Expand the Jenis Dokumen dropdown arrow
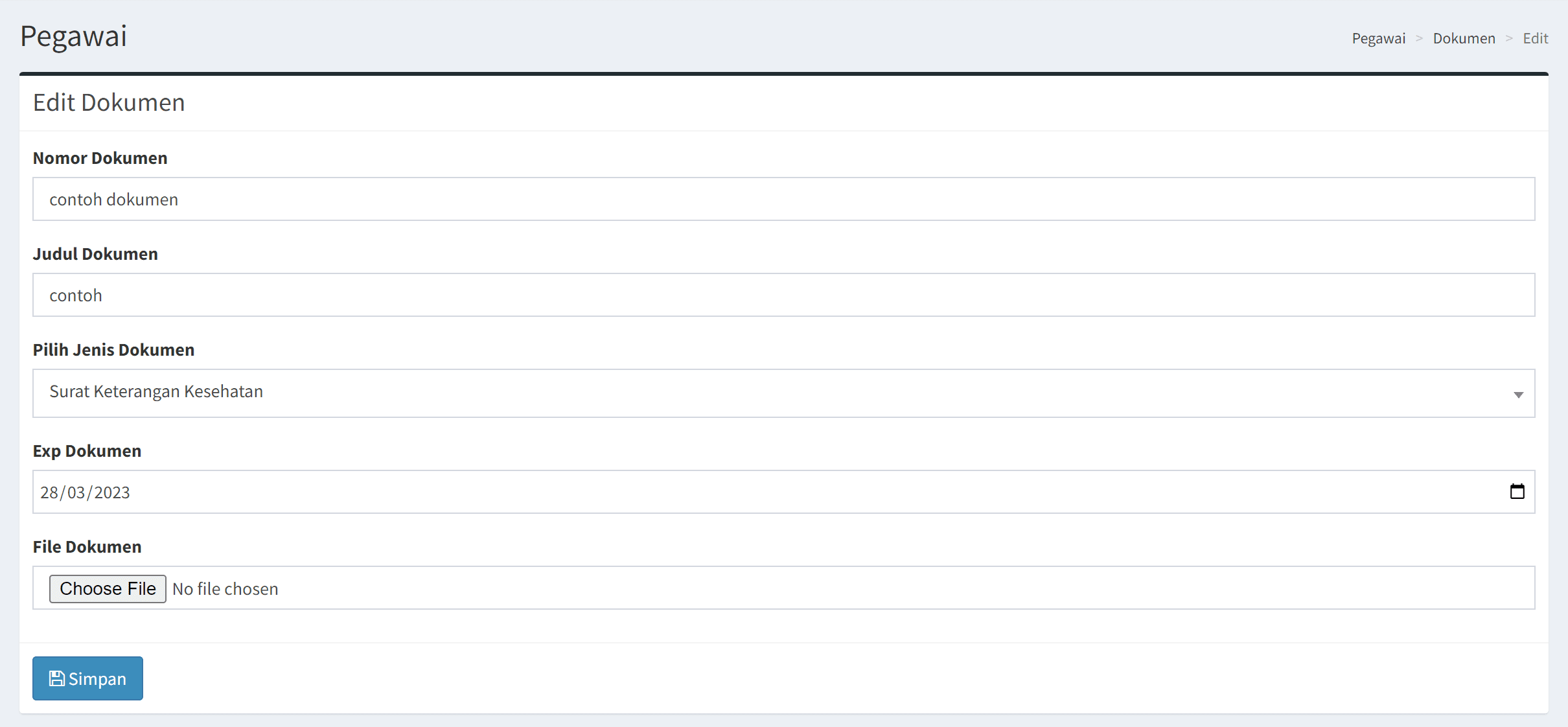Image resolution: width=1568 pixels, height=727 pixels. coord(1518,394)
